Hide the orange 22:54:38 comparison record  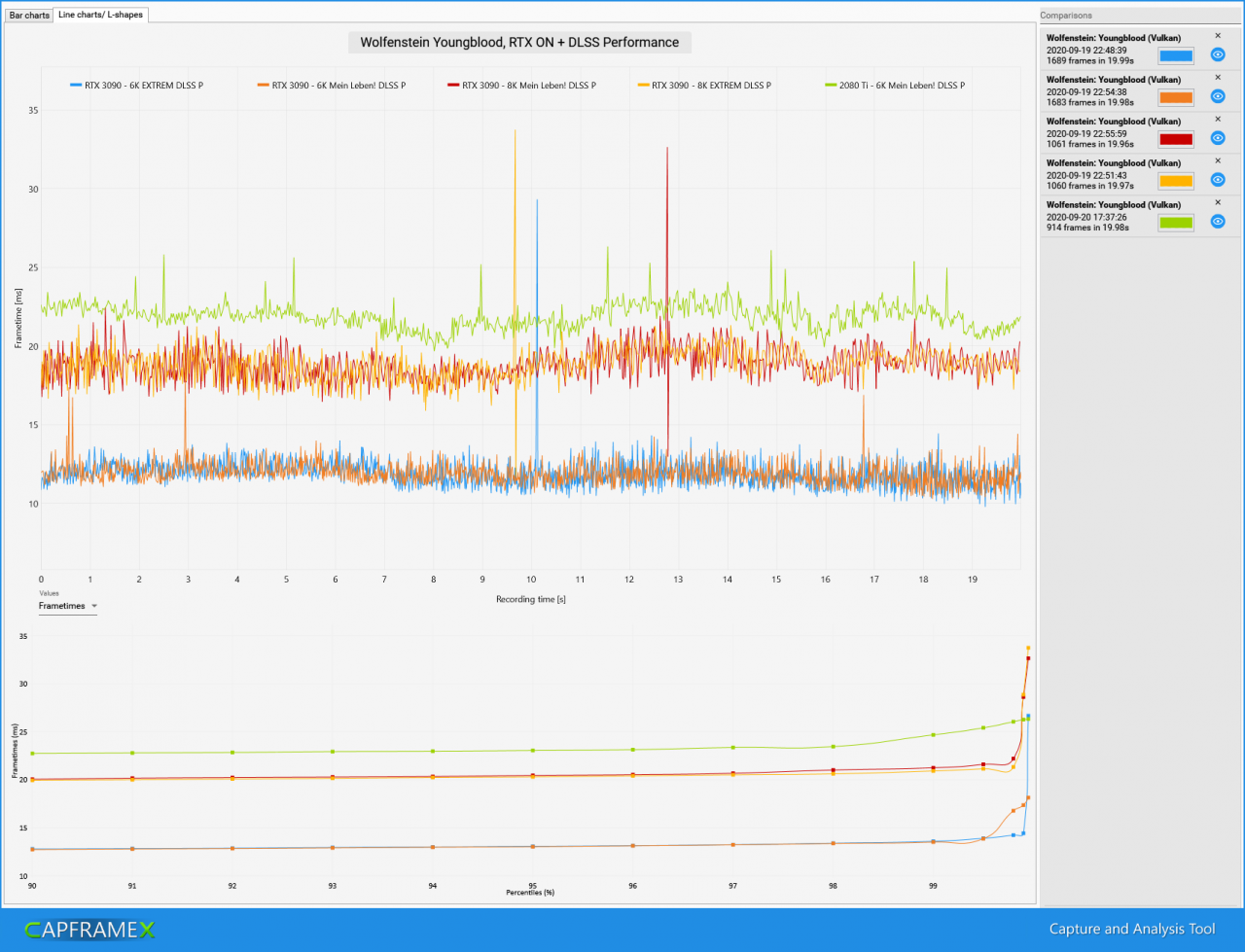1217,96
